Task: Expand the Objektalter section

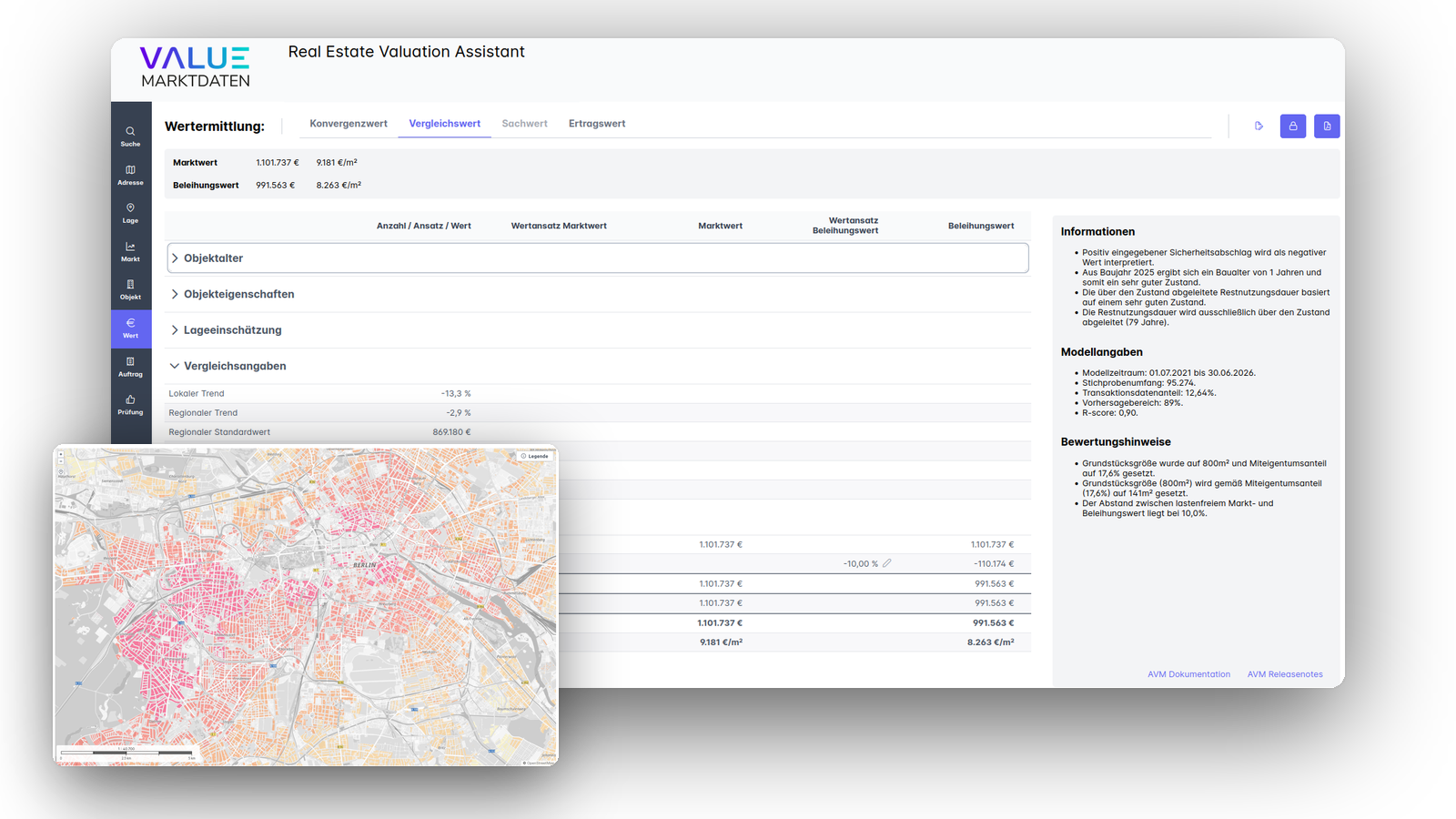Action: point(598,258)
